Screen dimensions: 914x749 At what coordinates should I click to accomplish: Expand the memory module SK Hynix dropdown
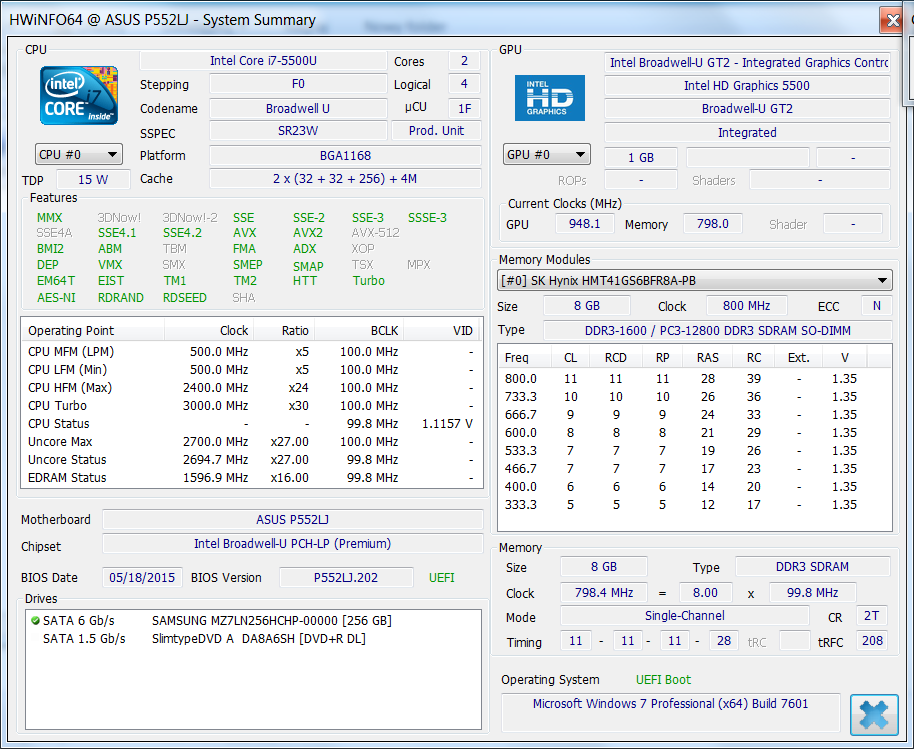coord(694,281)
